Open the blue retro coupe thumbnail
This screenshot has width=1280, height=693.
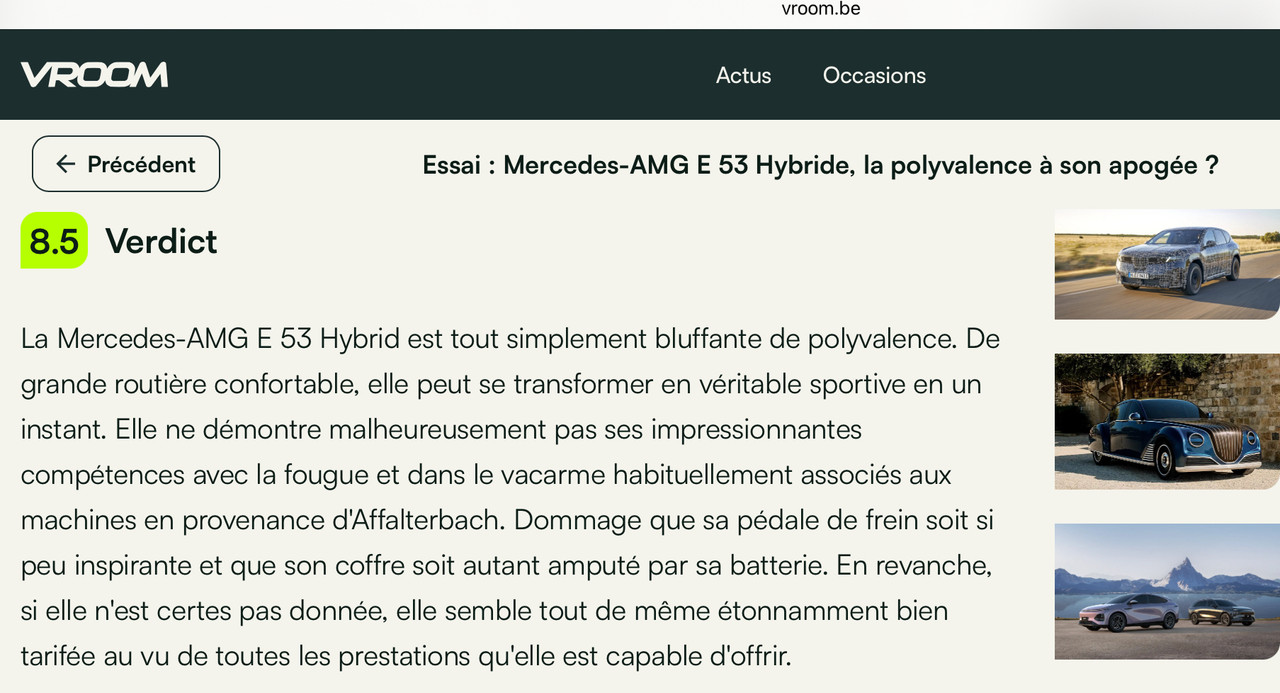[x=1167, y=421]
